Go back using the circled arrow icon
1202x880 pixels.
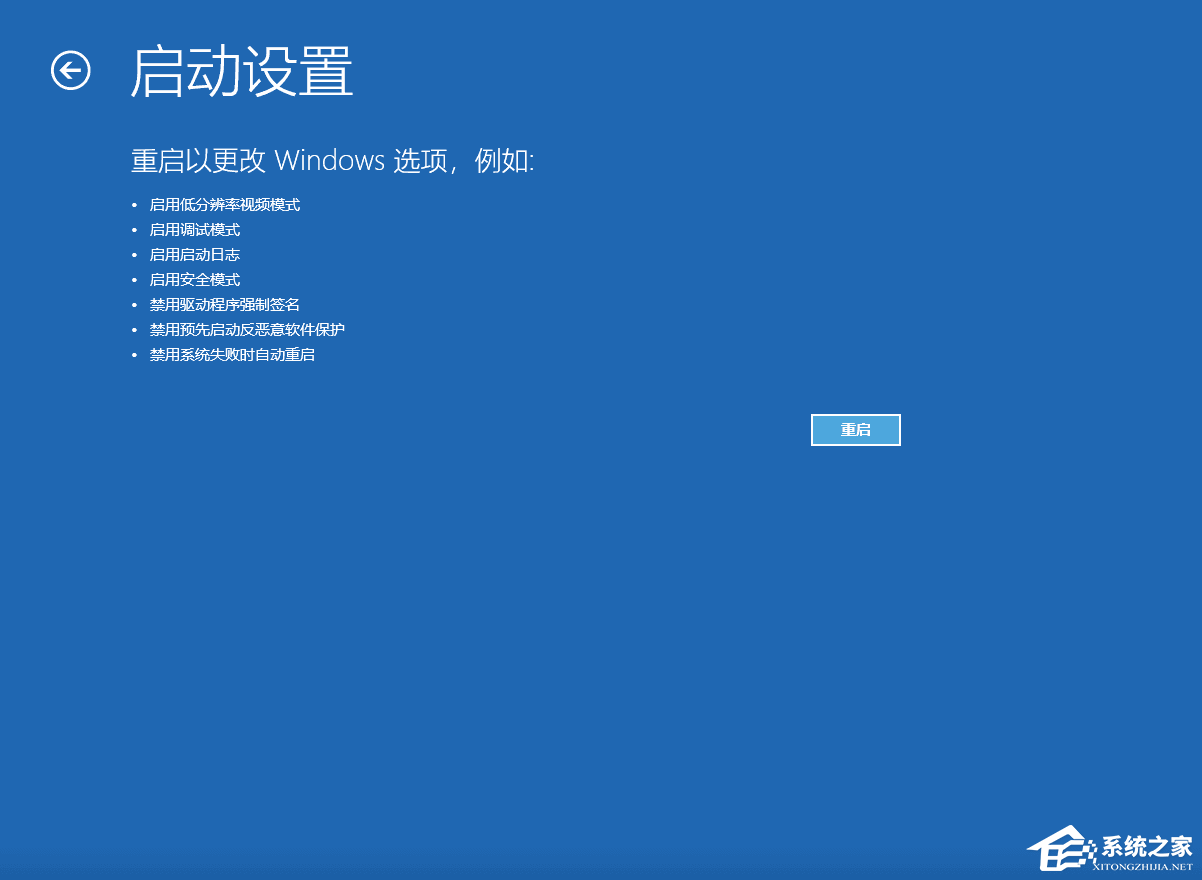click(x=71, y=70)
